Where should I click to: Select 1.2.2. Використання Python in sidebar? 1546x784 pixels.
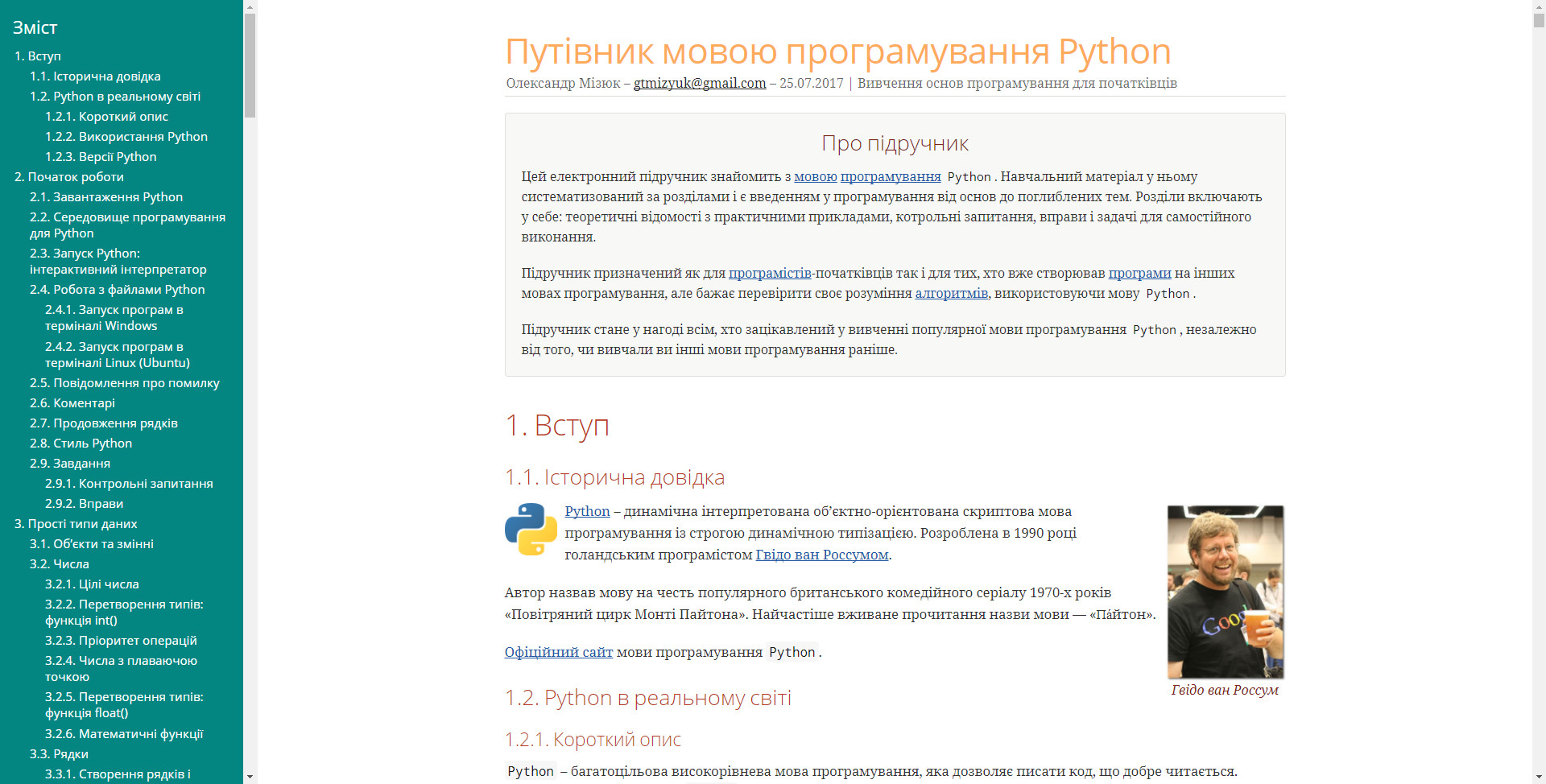[x=126, y=137]
